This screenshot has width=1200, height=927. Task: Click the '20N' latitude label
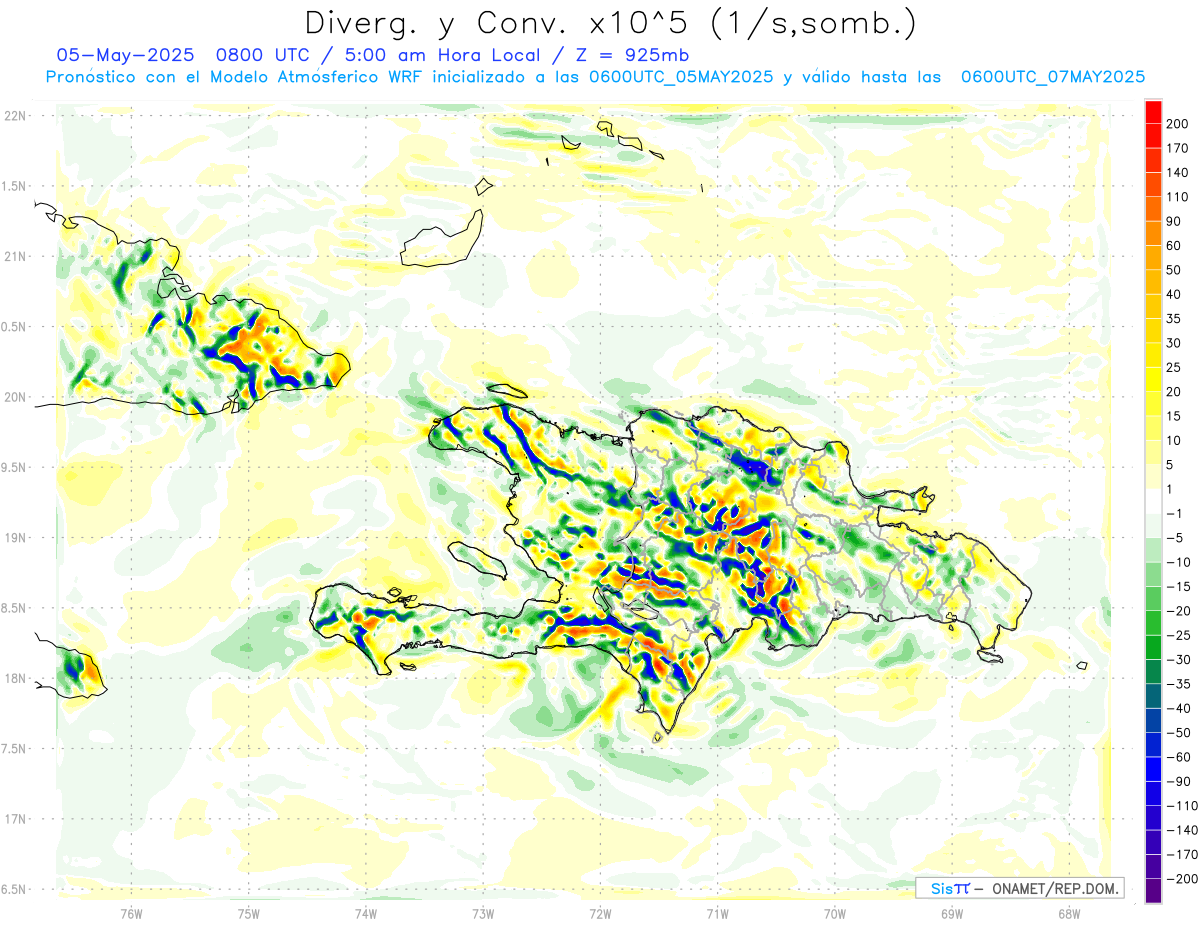tap(14, 397)
